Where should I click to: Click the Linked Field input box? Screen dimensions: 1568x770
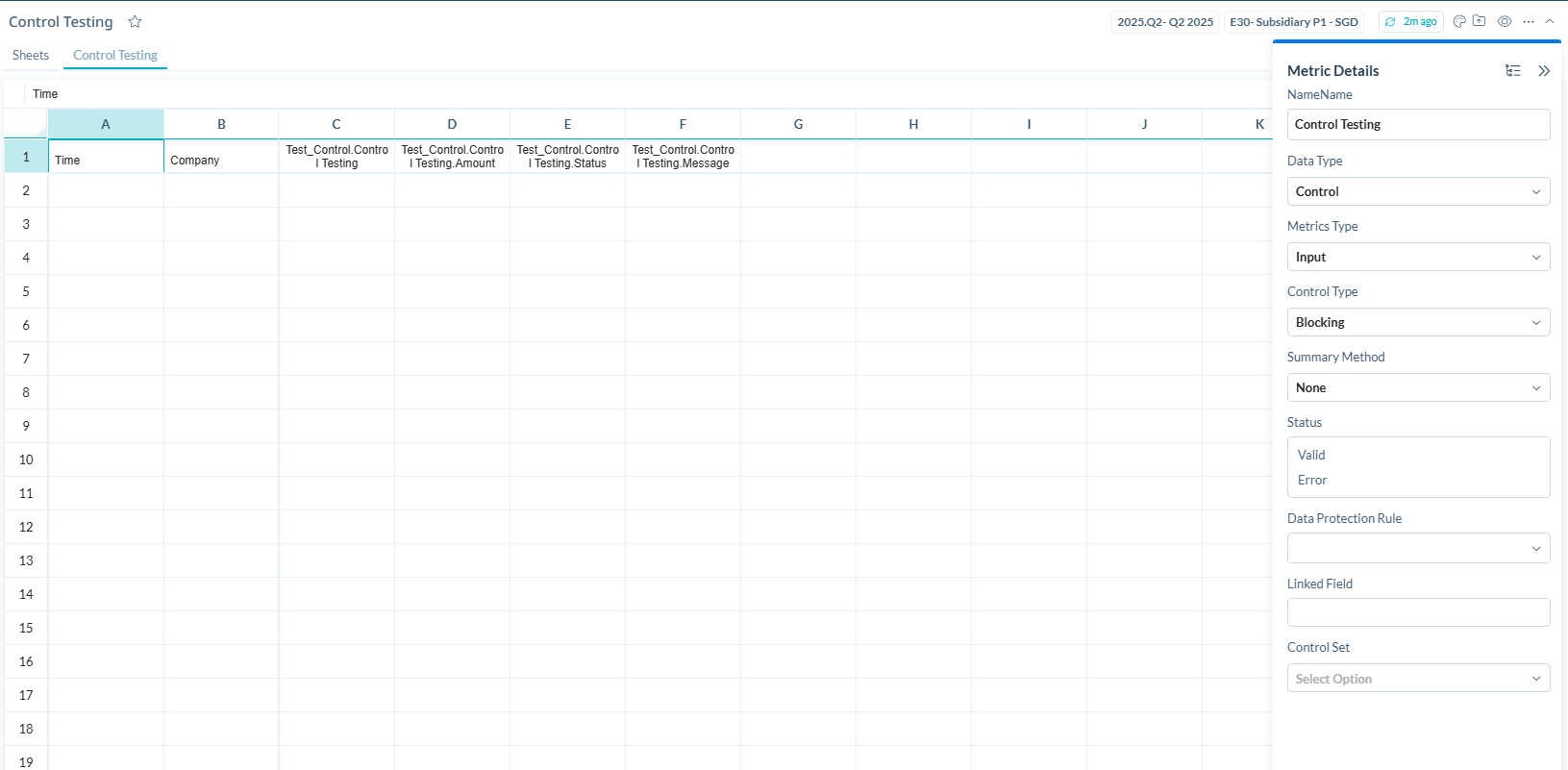(1418, 612)
